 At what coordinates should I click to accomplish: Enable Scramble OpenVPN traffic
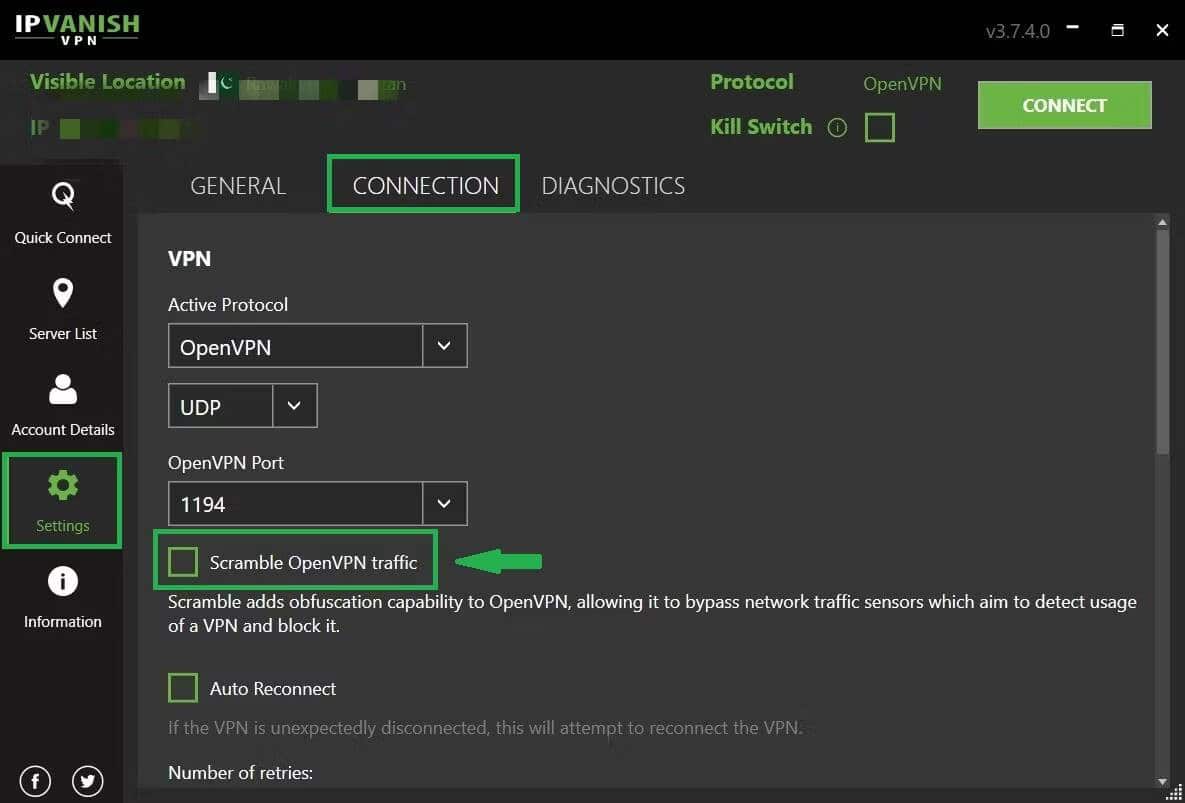pyautogui.click(x=183, y=562)
